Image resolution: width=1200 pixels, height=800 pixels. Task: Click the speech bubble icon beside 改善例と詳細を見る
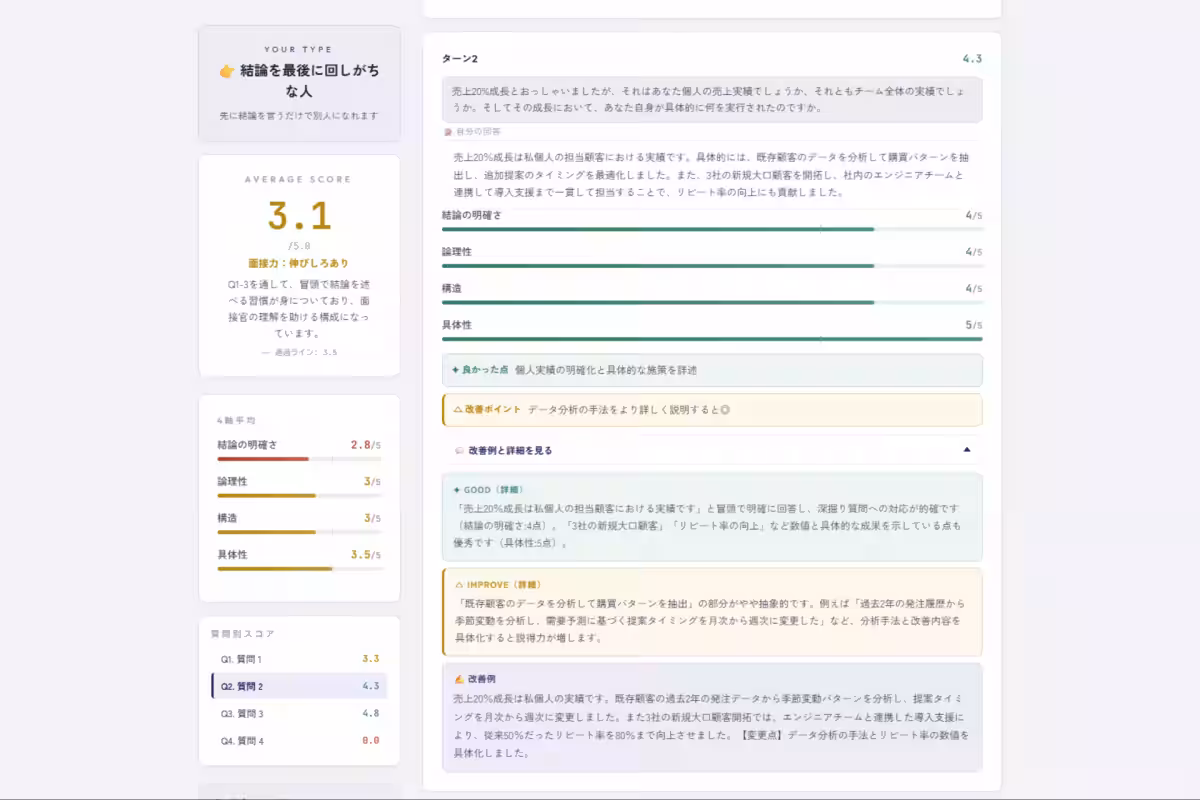coord(459,451)
